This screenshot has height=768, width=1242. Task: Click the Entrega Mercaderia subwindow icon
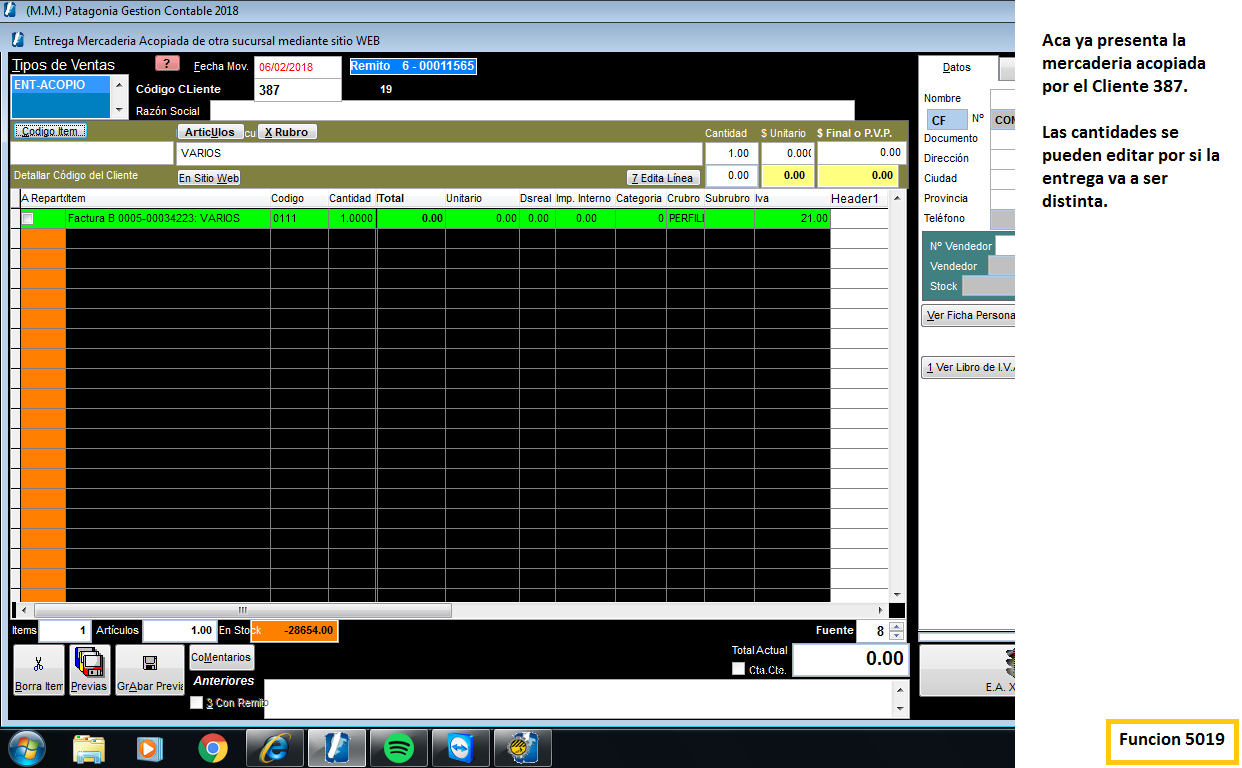pos(18,41)
